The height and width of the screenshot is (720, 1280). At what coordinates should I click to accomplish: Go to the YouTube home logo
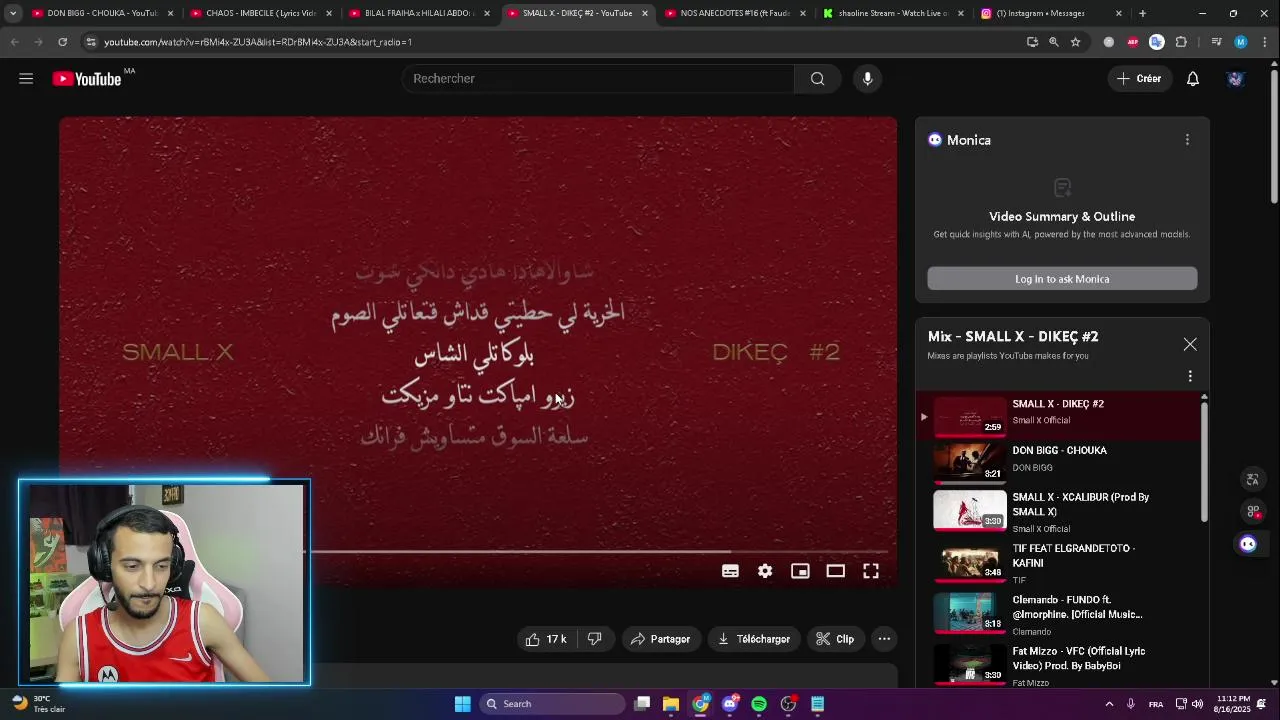pos(87,79)
